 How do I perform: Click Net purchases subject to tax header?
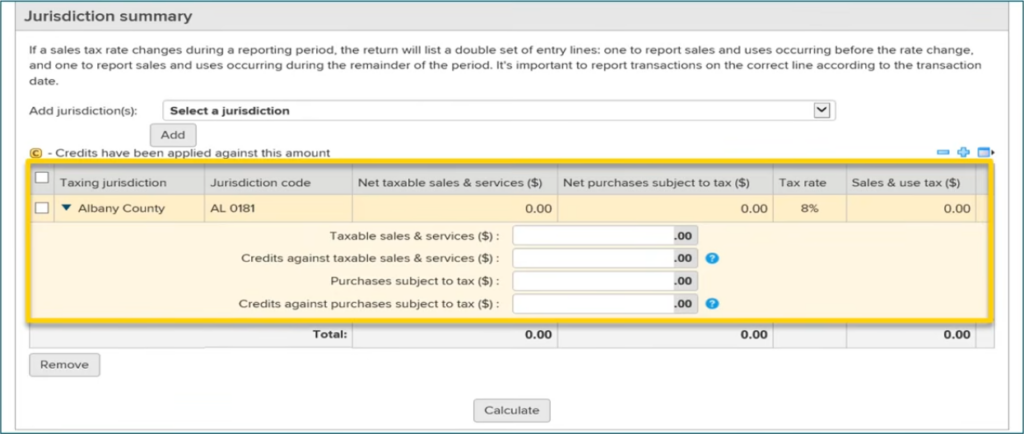click(656, 183)
